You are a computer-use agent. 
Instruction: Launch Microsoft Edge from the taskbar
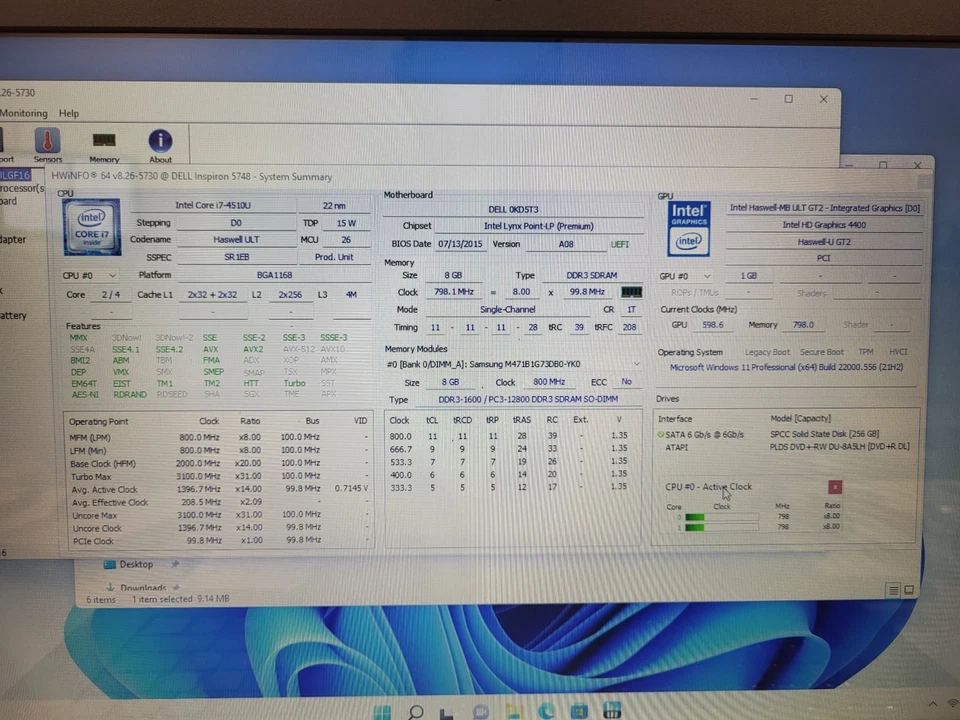pyautogui.click(x=546, y=711)
